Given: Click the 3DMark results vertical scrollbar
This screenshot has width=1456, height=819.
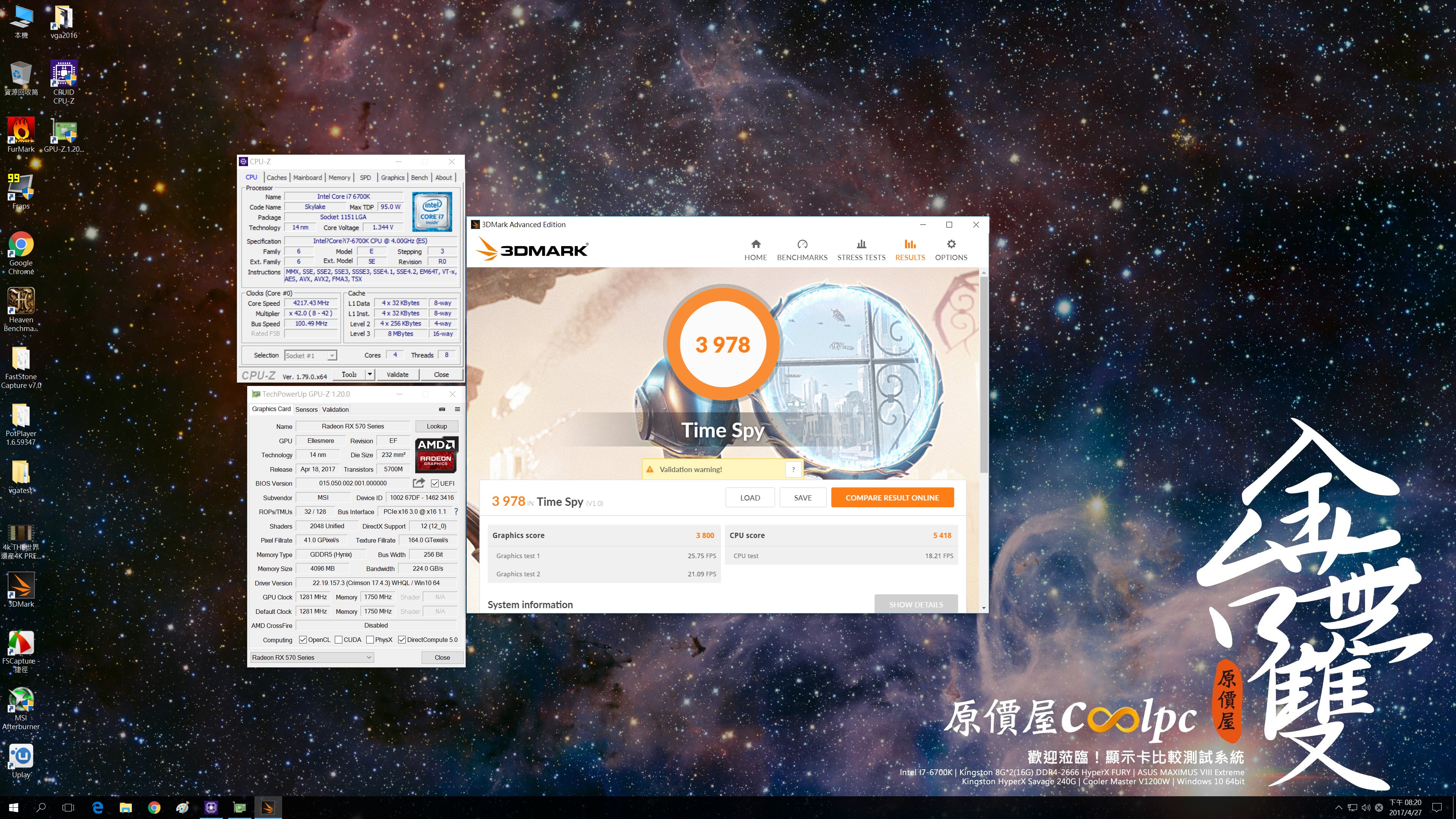Looking at the screenshot, I should click(x=984, y=374).
